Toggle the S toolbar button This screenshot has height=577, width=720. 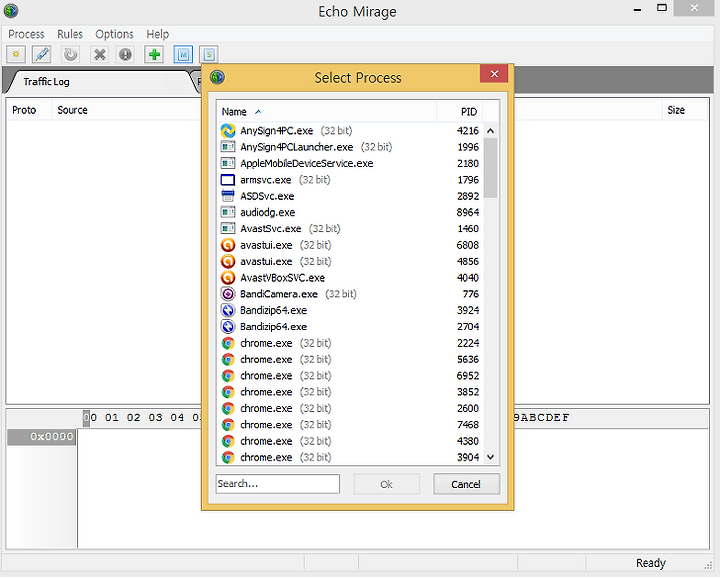[x=209, y=55]
